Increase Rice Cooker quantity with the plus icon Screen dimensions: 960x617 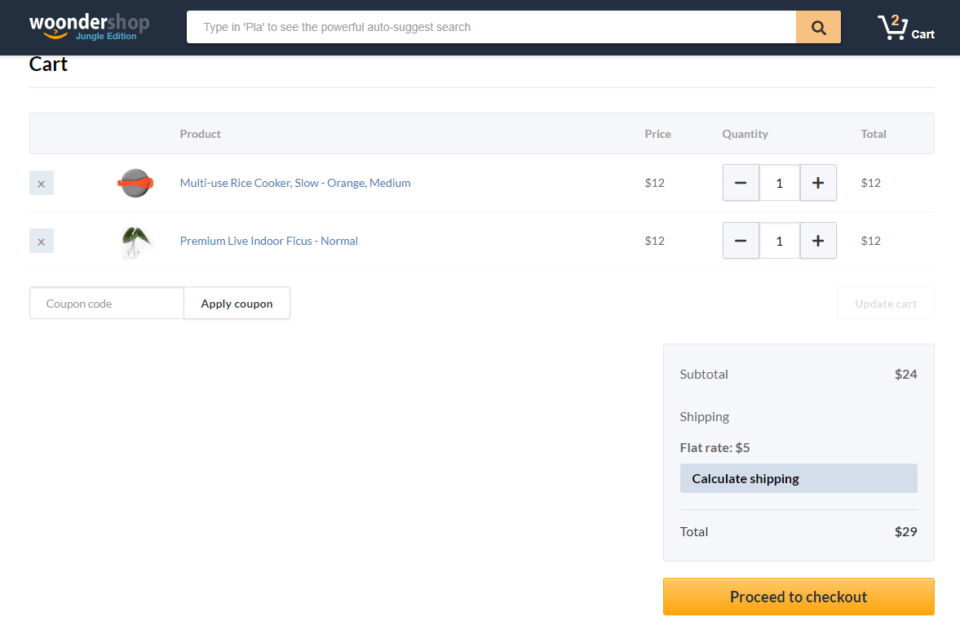(818, 183)
